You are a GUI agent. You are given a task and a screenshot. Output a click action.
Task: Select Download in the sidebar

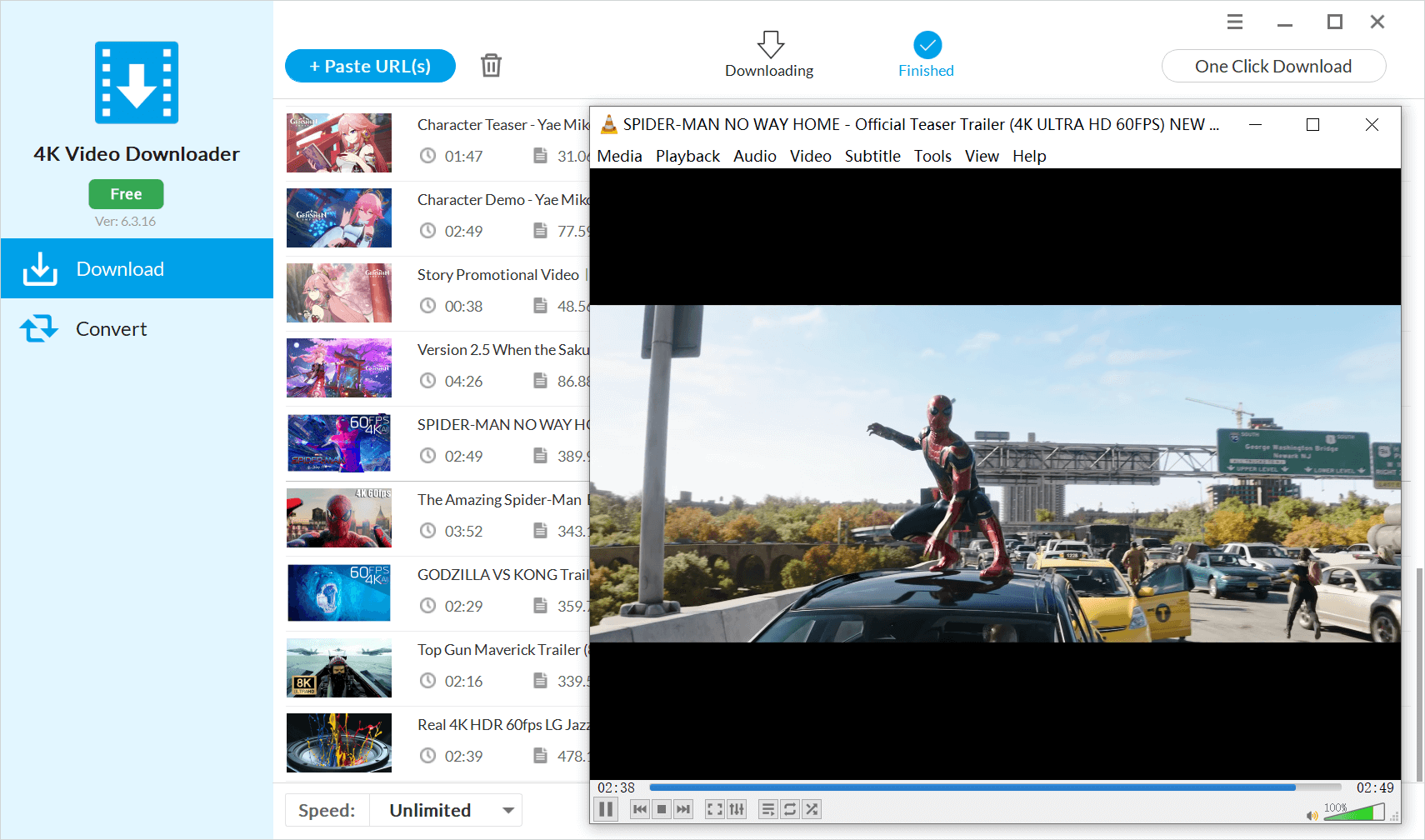point(137,268)
